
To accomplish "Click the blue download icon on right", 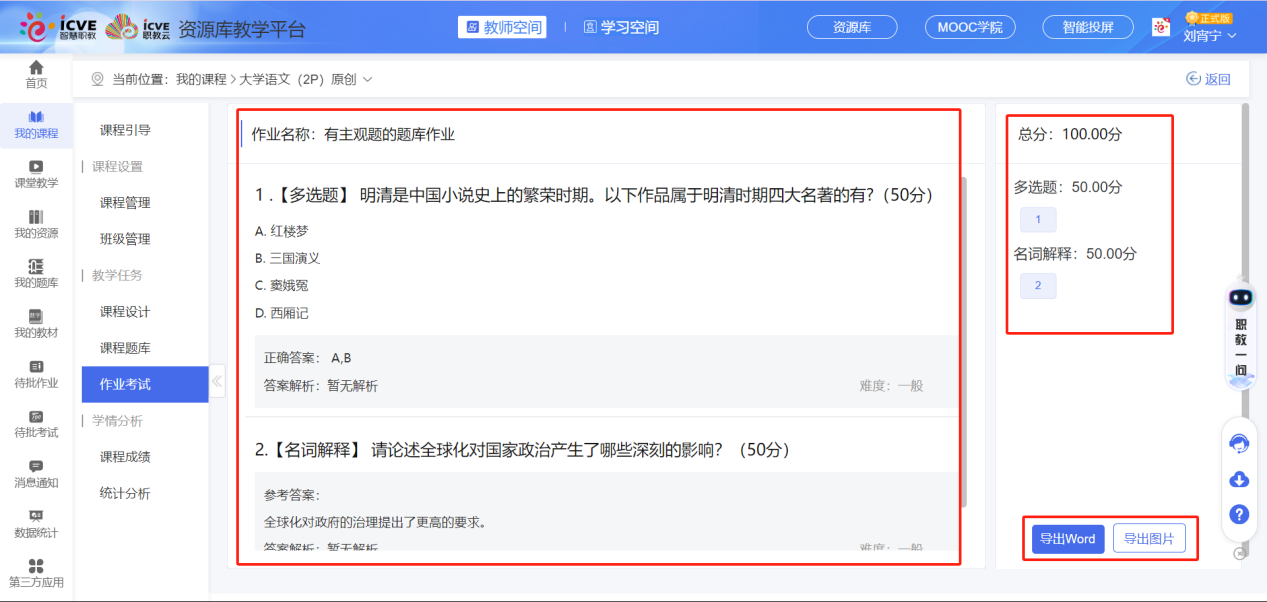I will coord(1239,479).
